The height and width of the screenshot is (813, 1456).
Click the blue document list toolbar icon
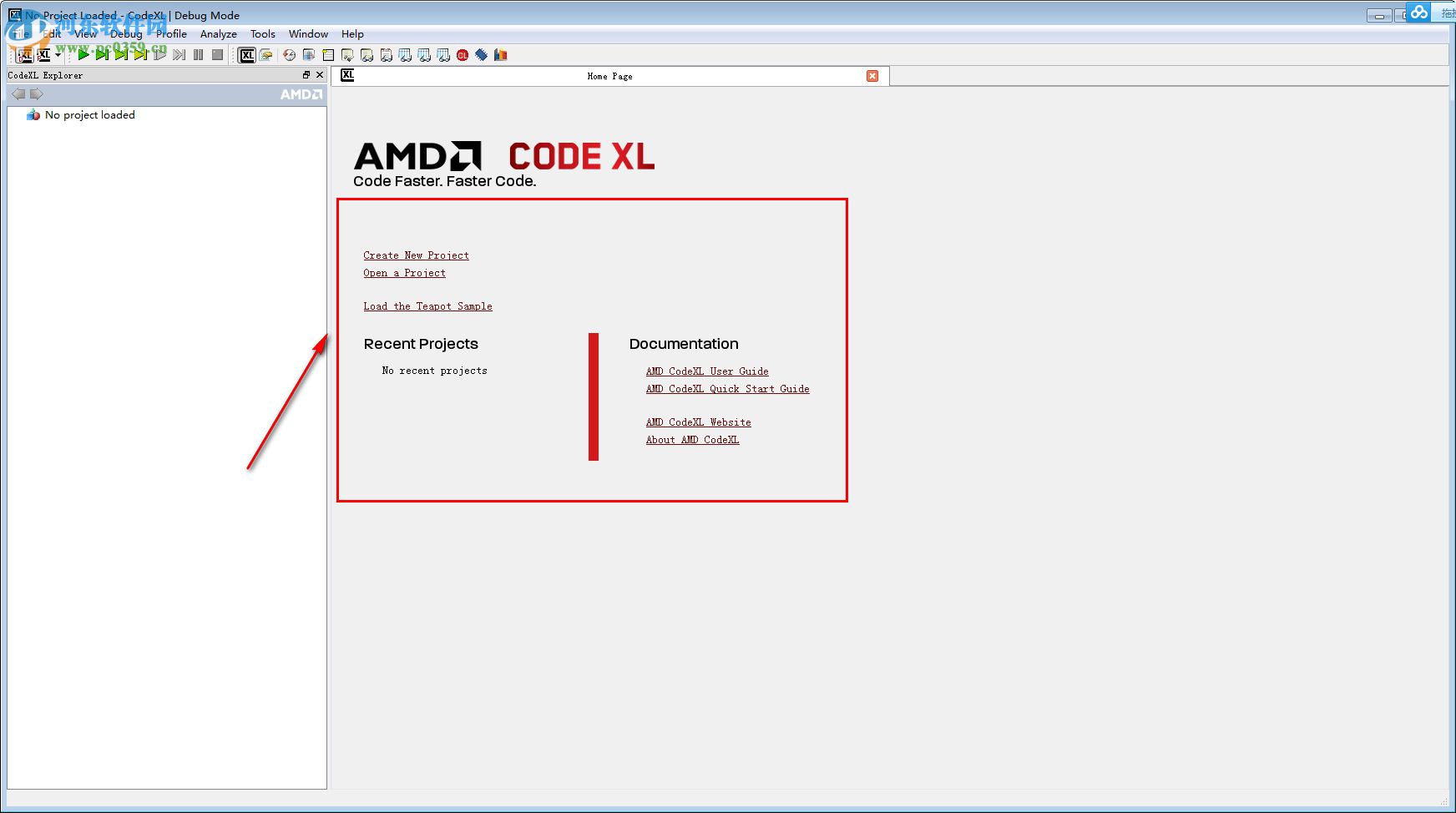[x=309, y=55]
